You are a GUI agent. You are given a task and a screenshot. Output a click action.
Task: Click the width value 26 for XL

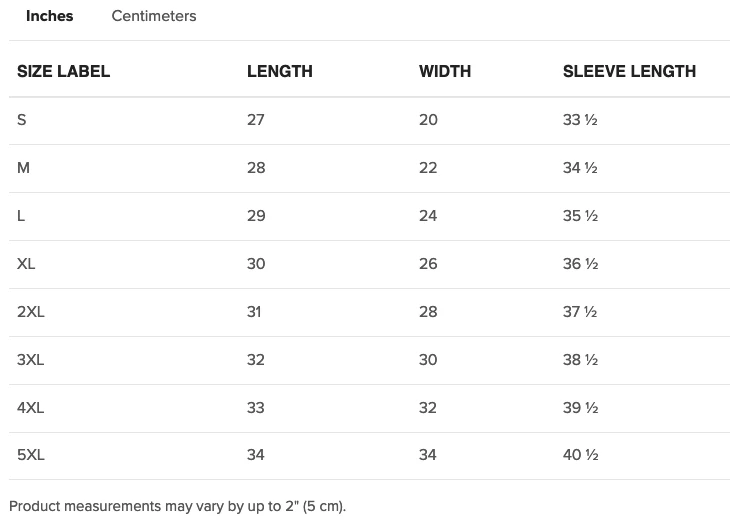coord(428,263)
